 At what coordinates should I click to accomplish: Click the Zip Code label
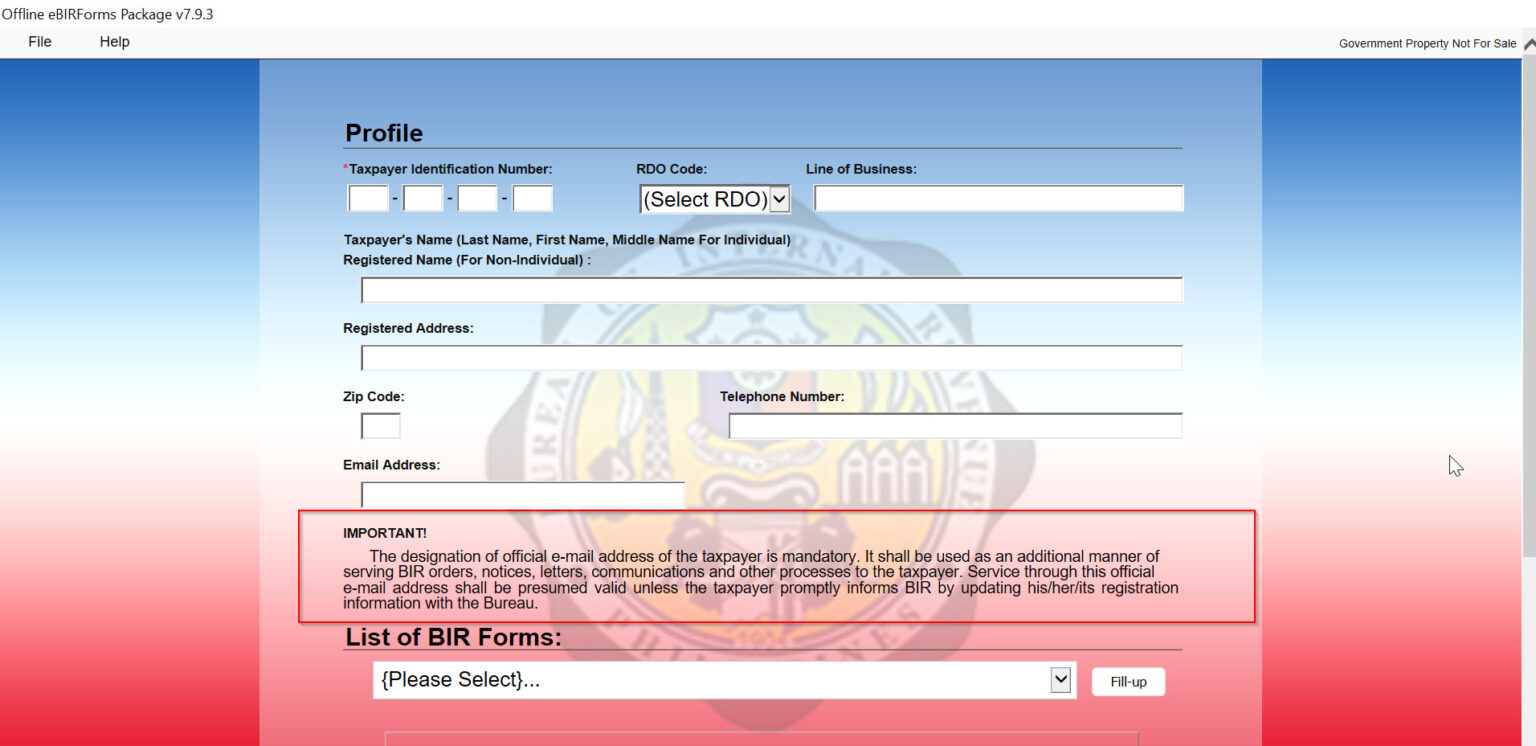point(374,396)
